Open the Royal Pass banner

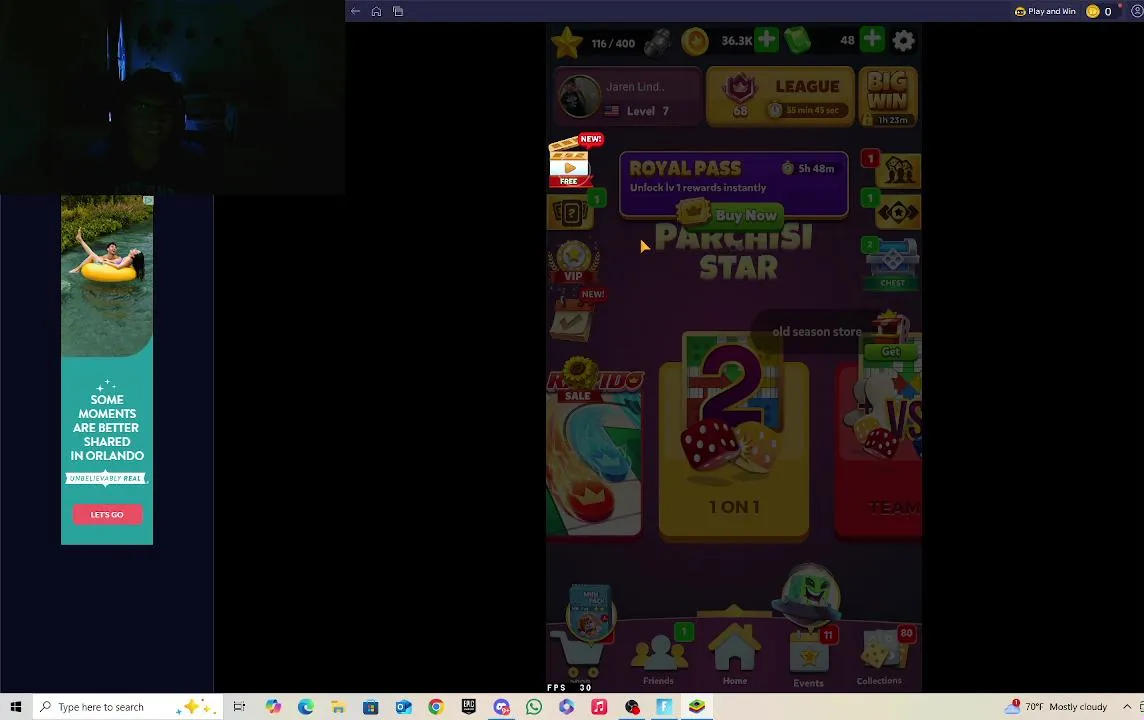pyautogui.click(x=733, y=184)
